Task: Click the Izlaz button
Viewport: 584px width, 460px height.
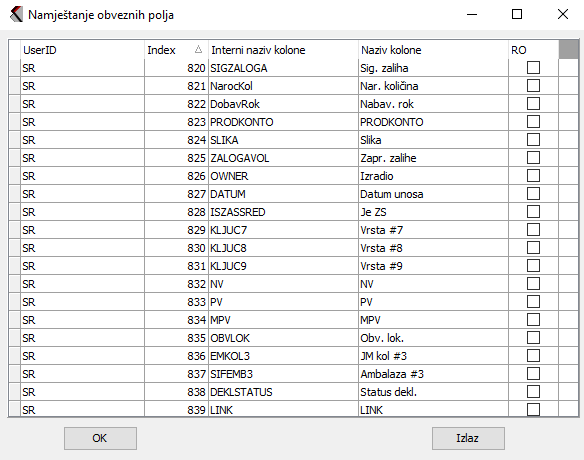Action: (x=468, y=438)
